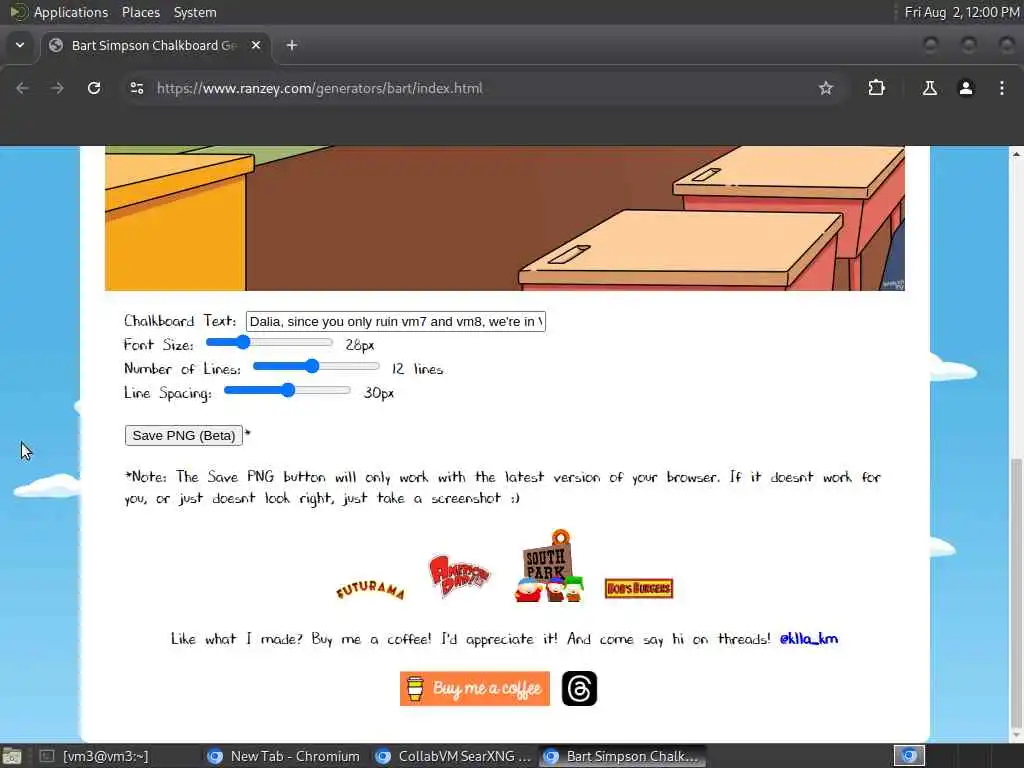Follow the @klla_km threads link
The height and width of the screenshot is (768, 1024).
tap(808, 639)
